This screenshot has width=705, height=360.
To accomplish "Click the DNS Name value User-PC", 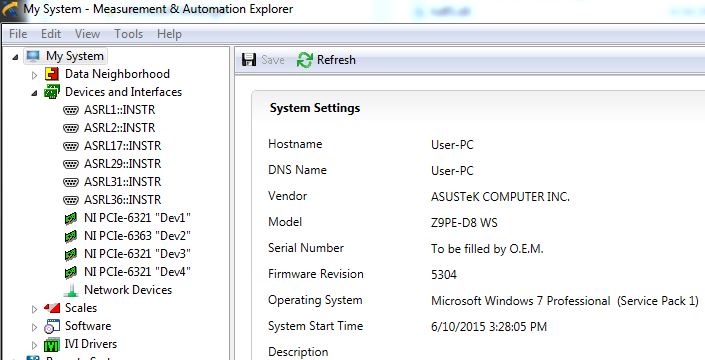I will [452, 171].
